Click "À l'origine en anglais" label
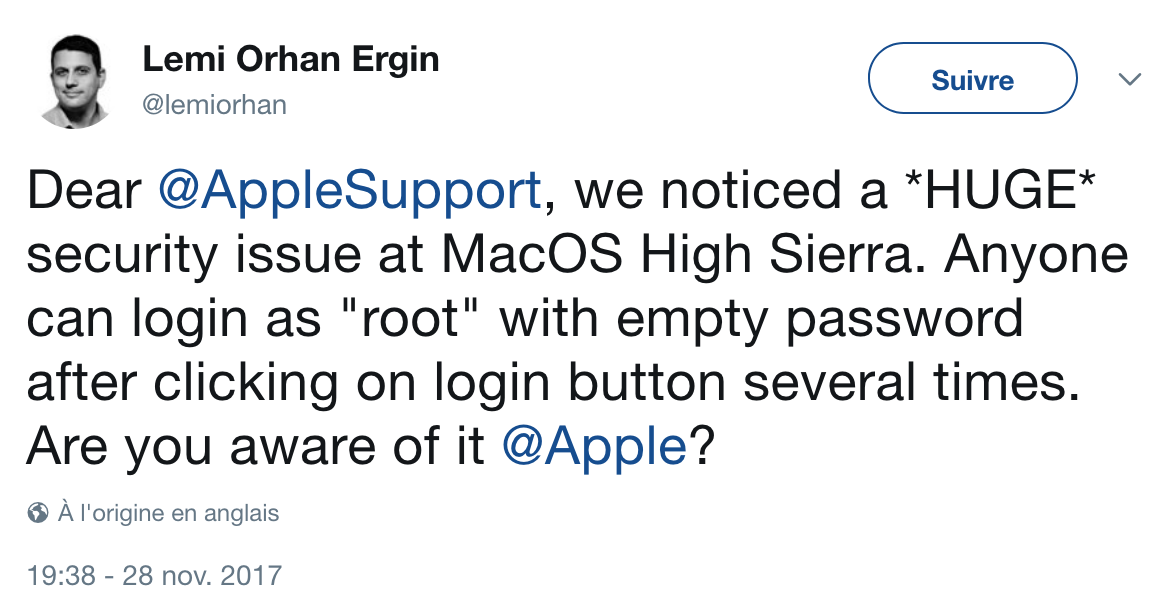1174x600 pixels. pyautogui.click(x=168, y=513)
